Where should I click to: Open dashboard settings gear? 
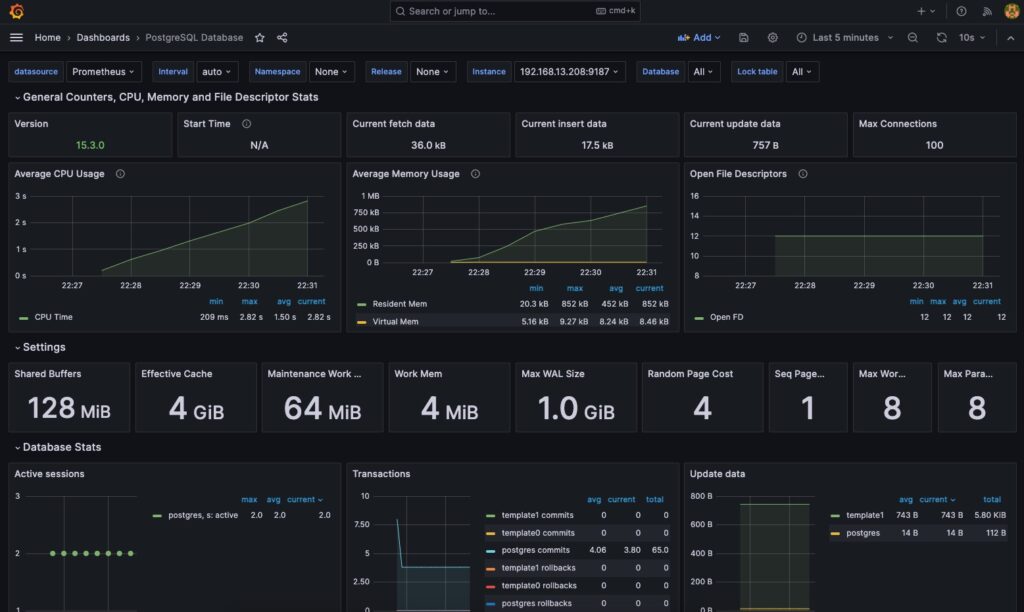pyautogui.click(x=773, y=38)
